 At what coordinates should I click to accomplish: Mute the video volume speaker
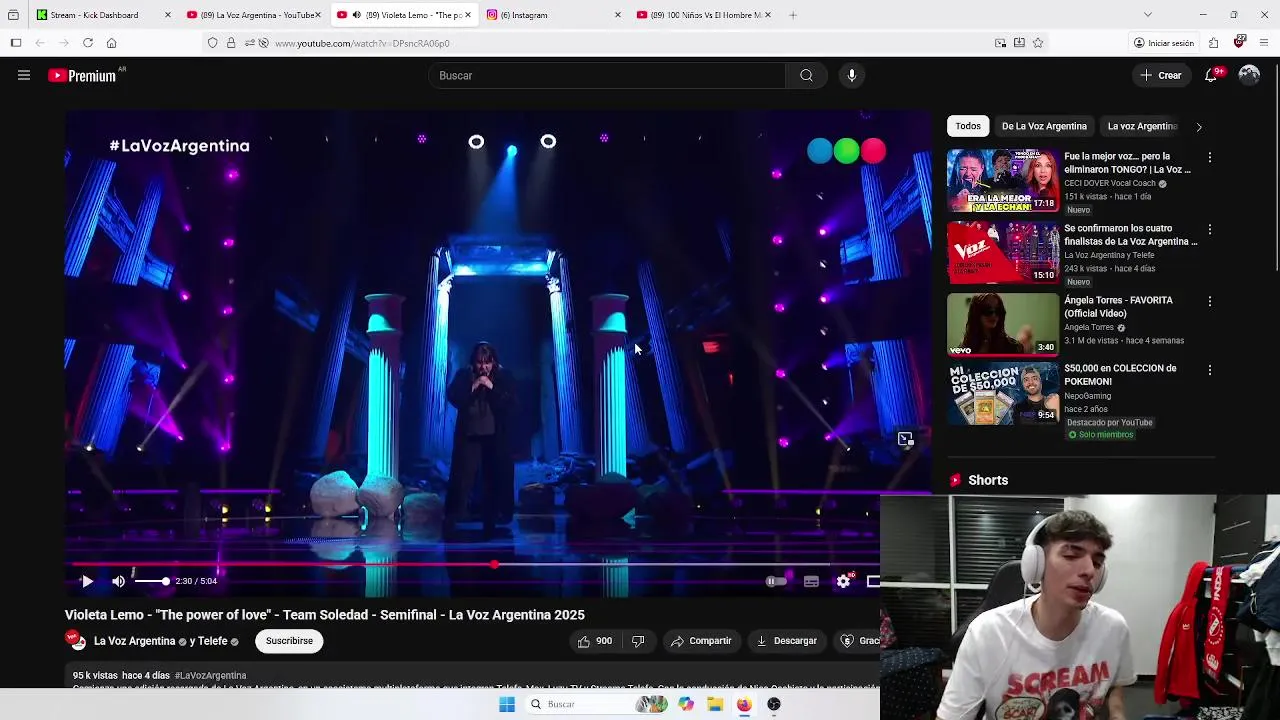(x=119, y=581)
